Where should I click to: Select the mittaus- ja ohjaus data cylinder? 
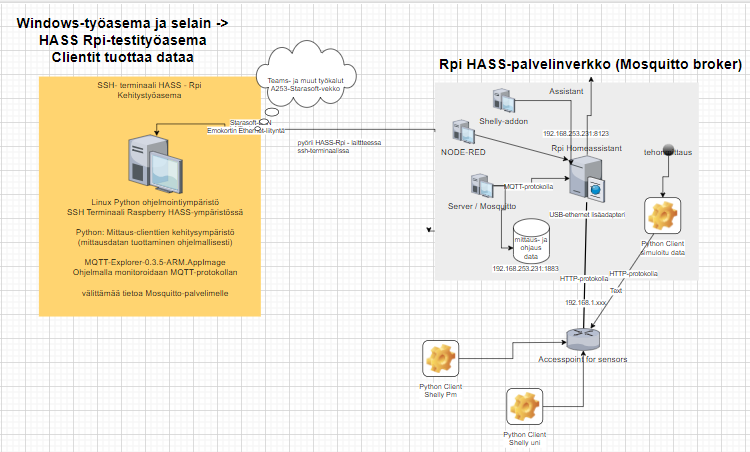(x=531, y=242)
